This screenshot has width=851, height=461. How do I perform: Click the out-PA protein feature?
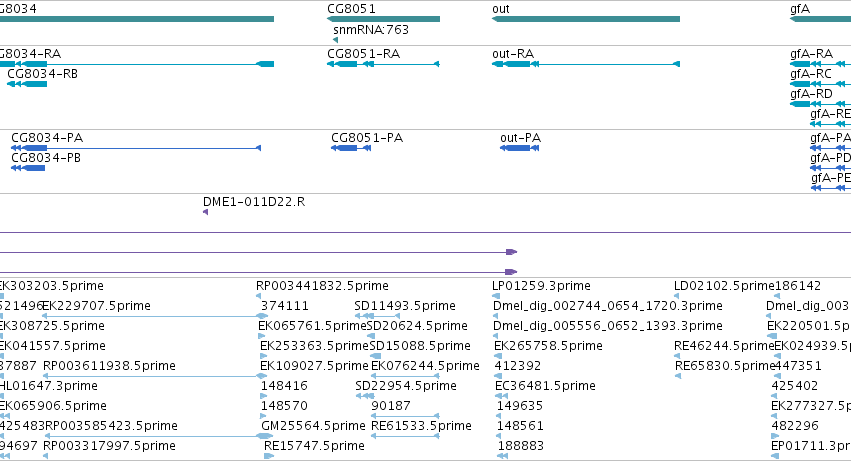coord(519,148)
